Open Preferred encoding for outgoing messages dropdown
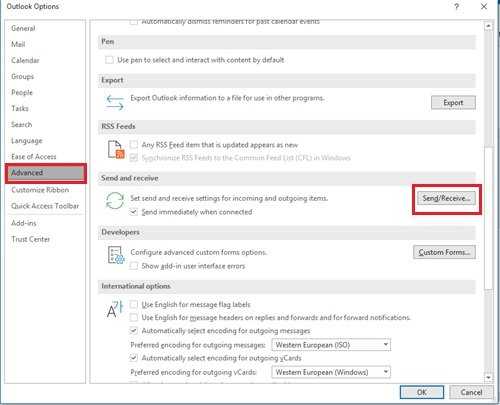Viewport: 500px width, 405px height. [331, 345]
